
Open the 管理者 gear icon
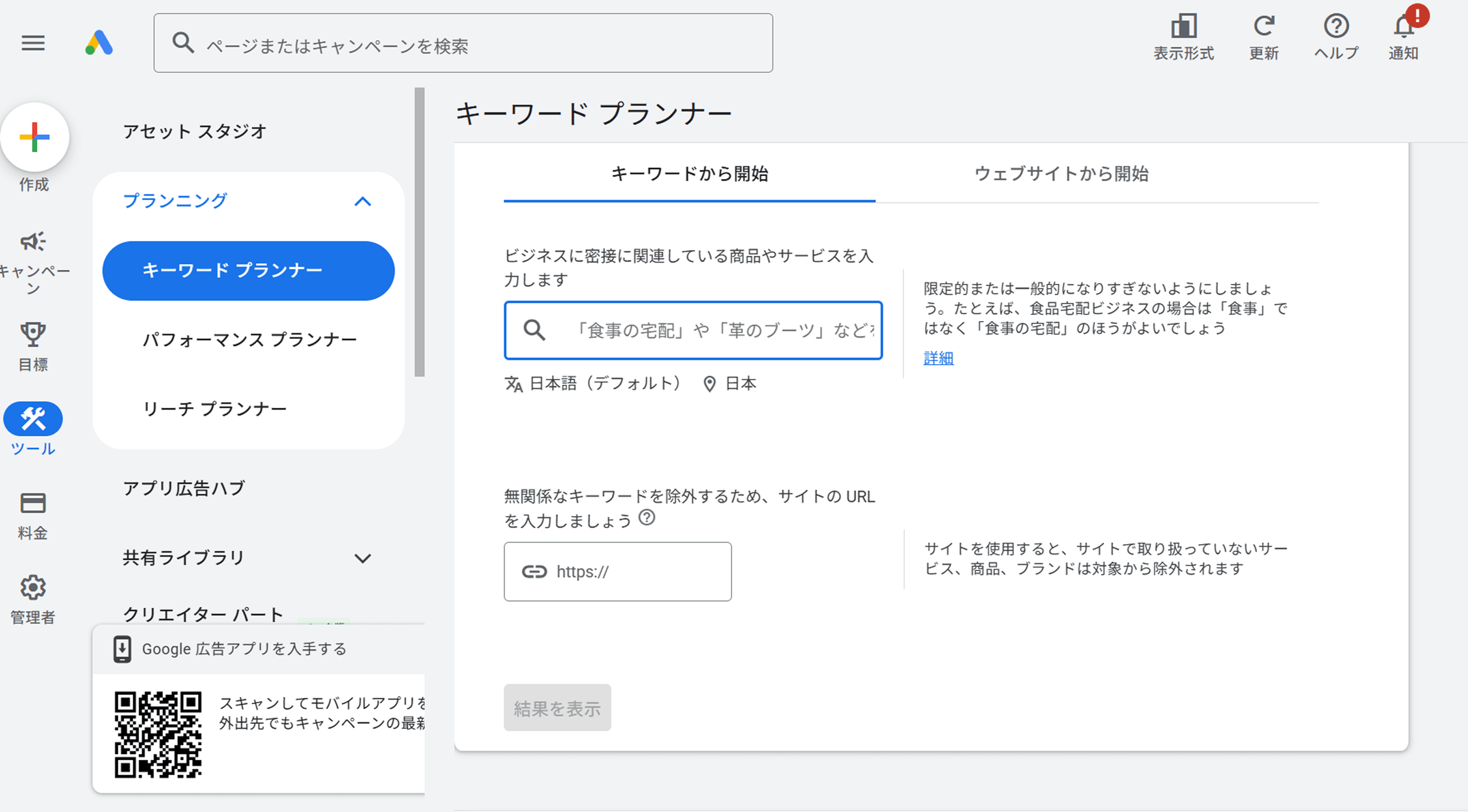[x=33, y=588]
